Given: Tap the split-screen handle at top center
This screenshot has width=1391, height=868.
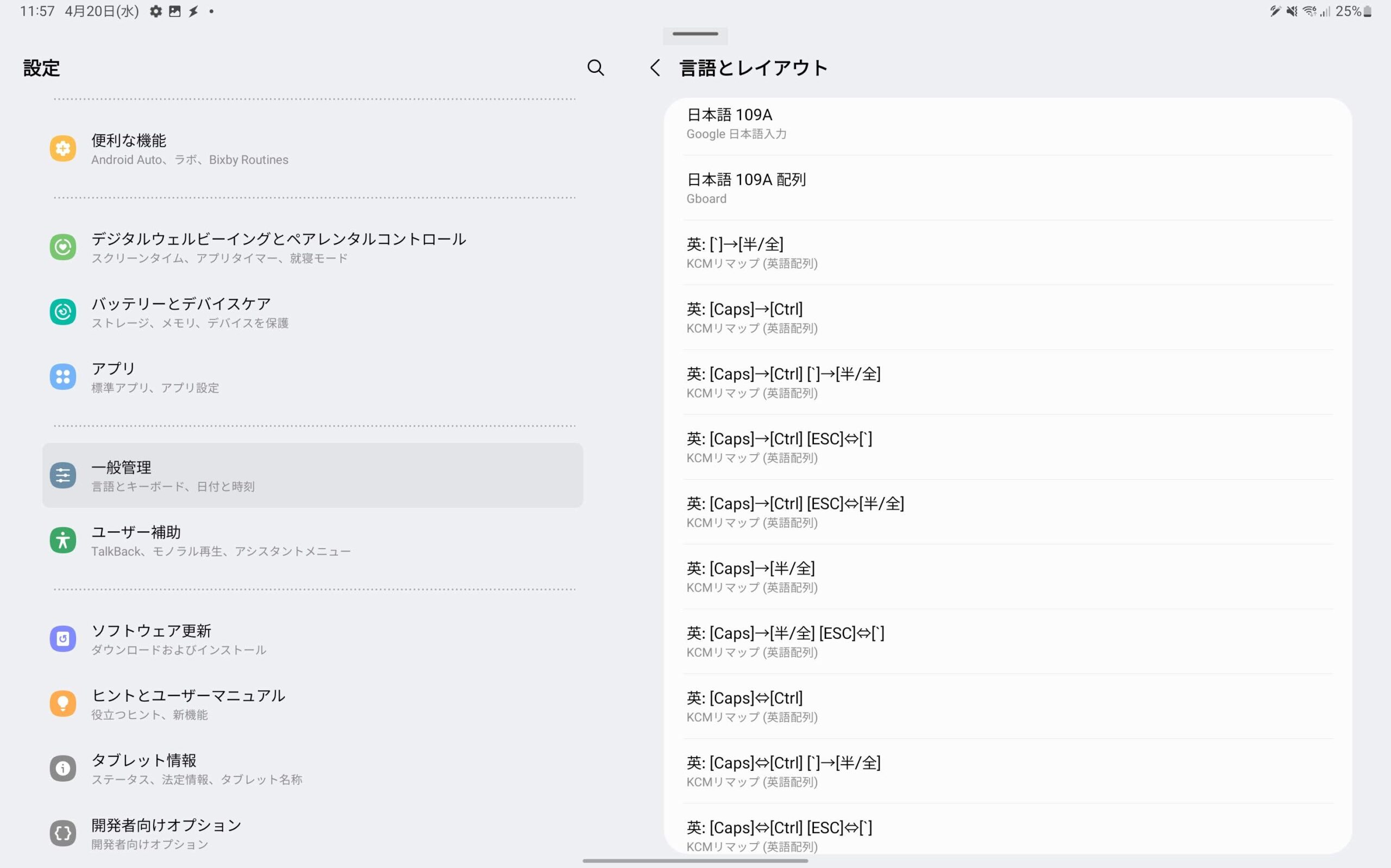Looking at the screenshot, I should click(695, 34).
